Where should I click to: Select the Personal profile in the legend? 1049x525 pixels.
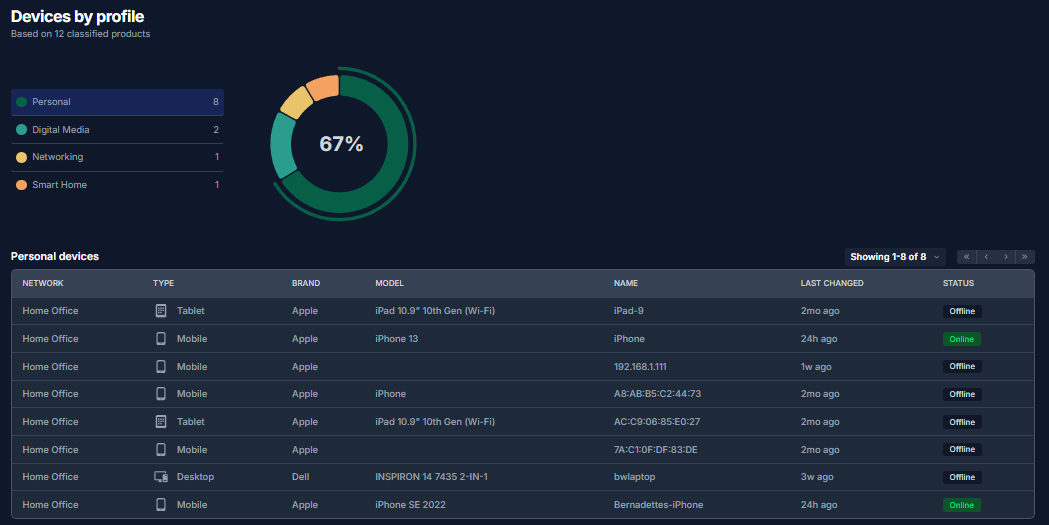(117, 102)
